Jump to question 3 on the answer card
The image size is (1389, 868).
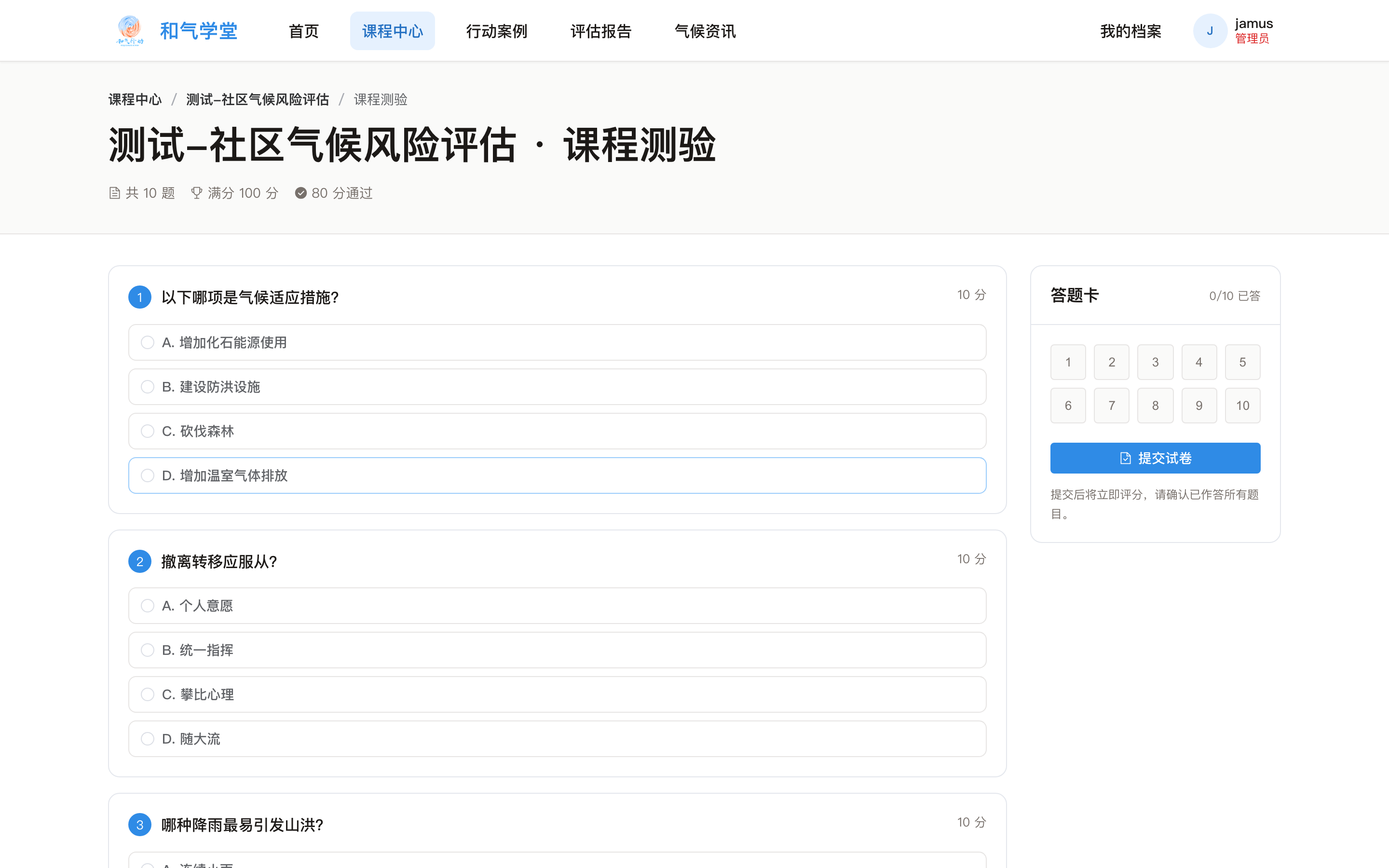(x=1156, y=362)
